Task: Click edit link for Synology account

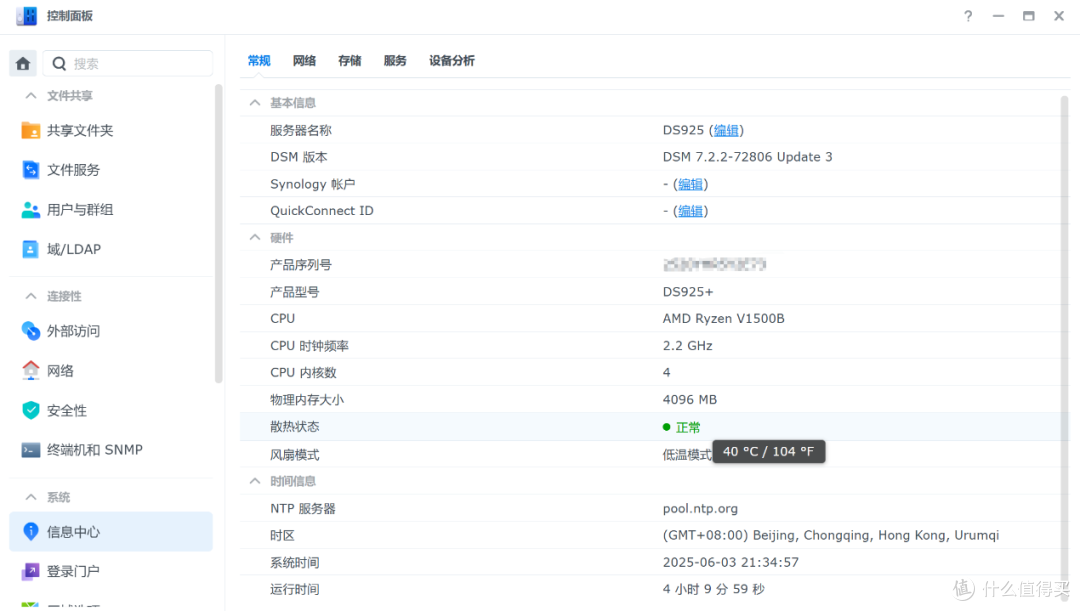Action: point(690,184)
